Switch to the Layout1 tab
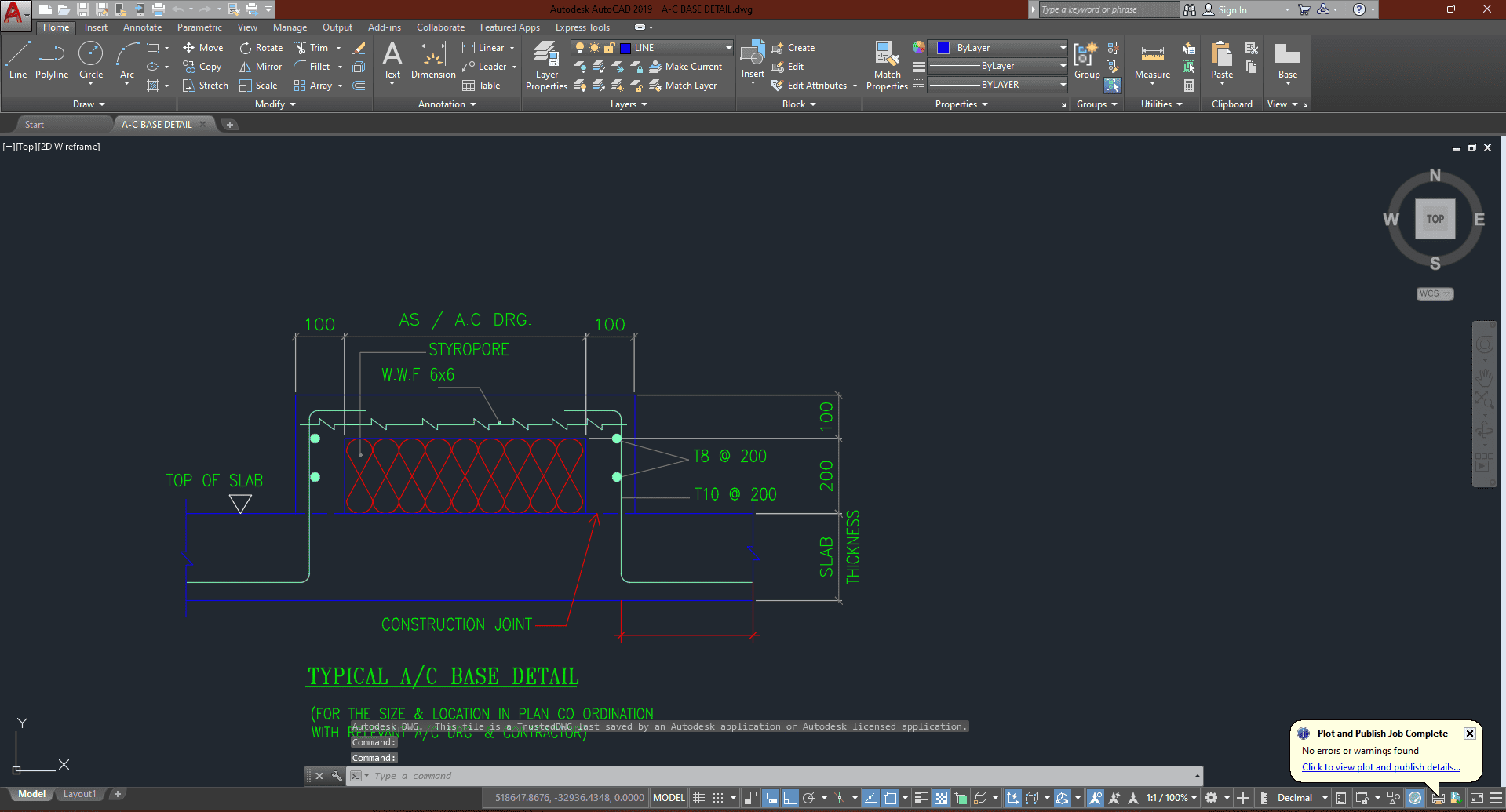1506x812 pixels. pyautogui.click(x=79, y=794)
